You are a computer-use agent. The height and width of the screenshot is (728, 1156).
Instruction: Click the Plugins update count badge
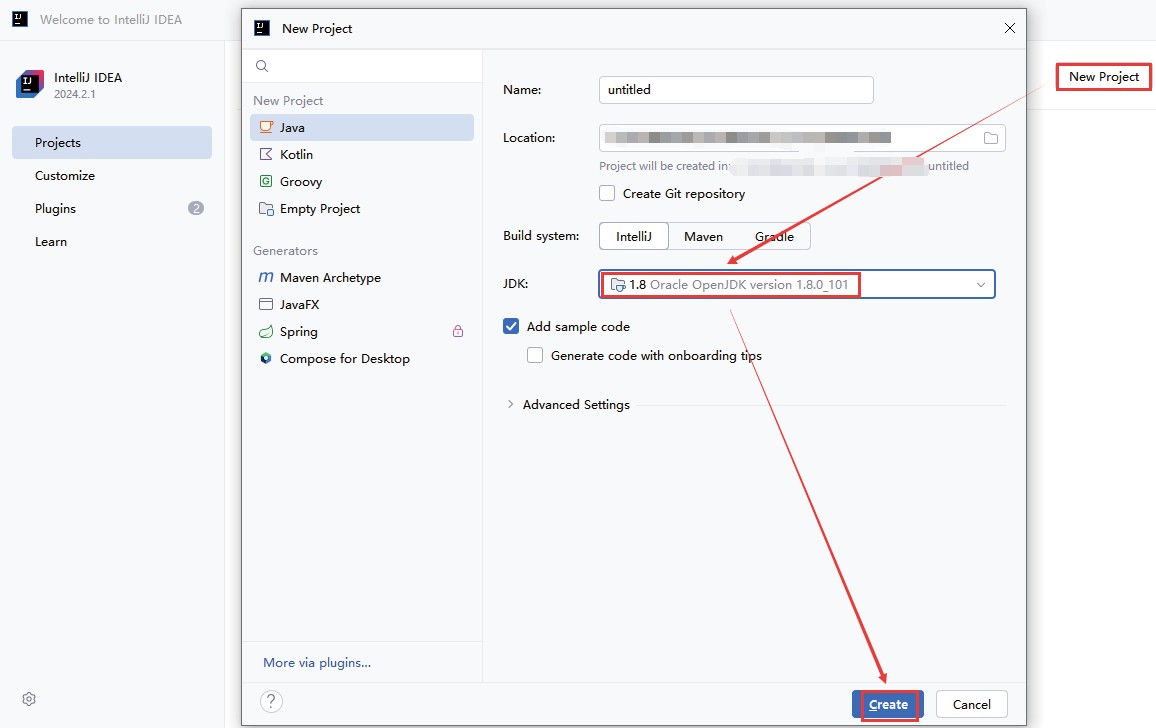click(x=196, y=208)
